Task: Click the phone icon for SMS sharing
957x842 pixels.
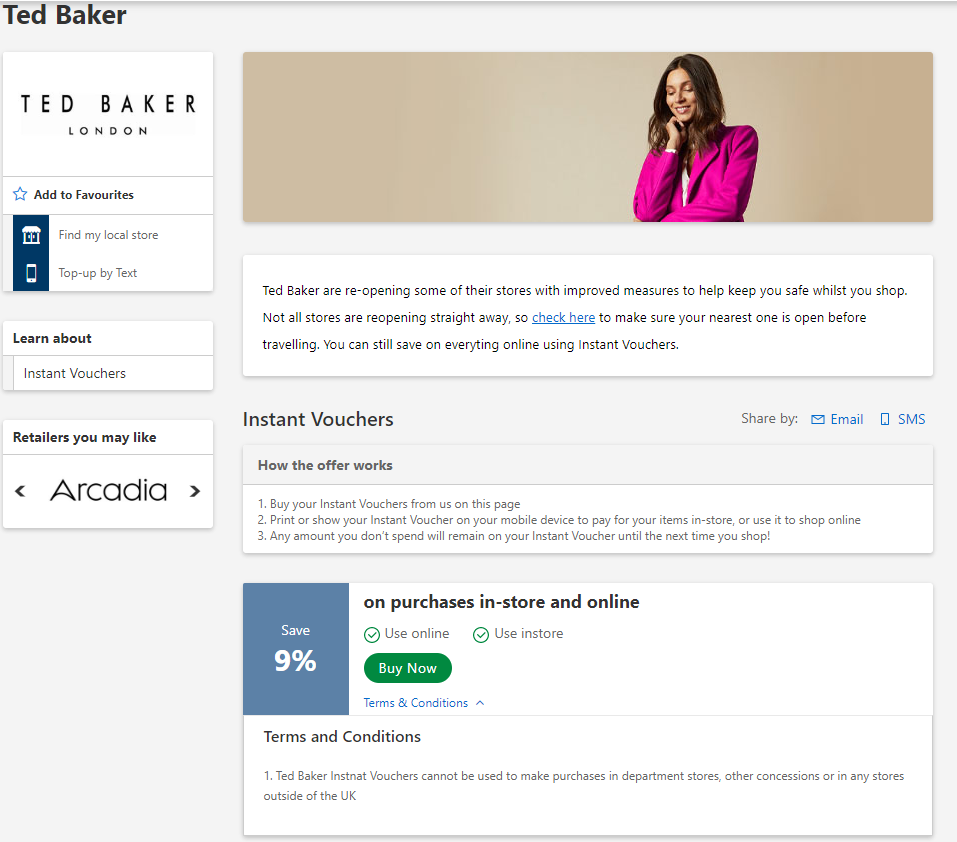Action: [x=885, y=420]
